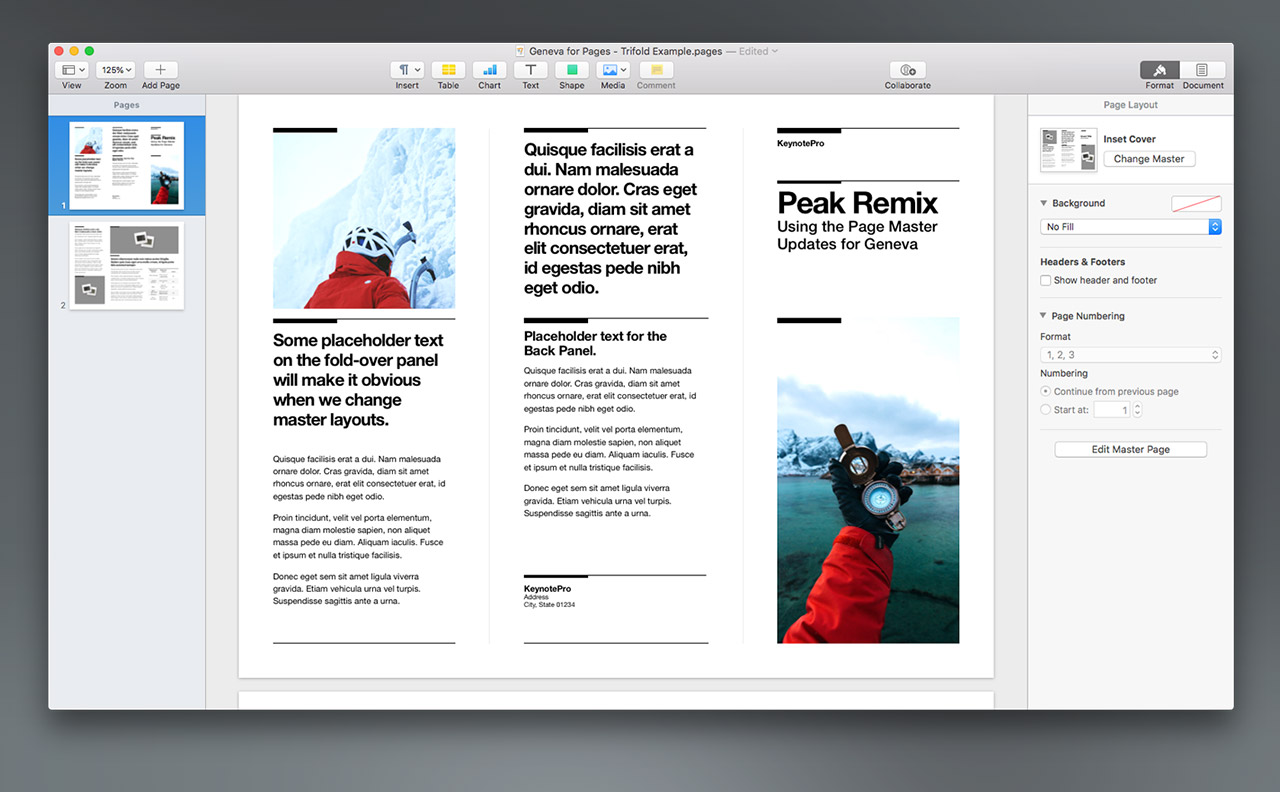Select Continue from previous page radio
1280x792 pixels.
point(1046,392)
